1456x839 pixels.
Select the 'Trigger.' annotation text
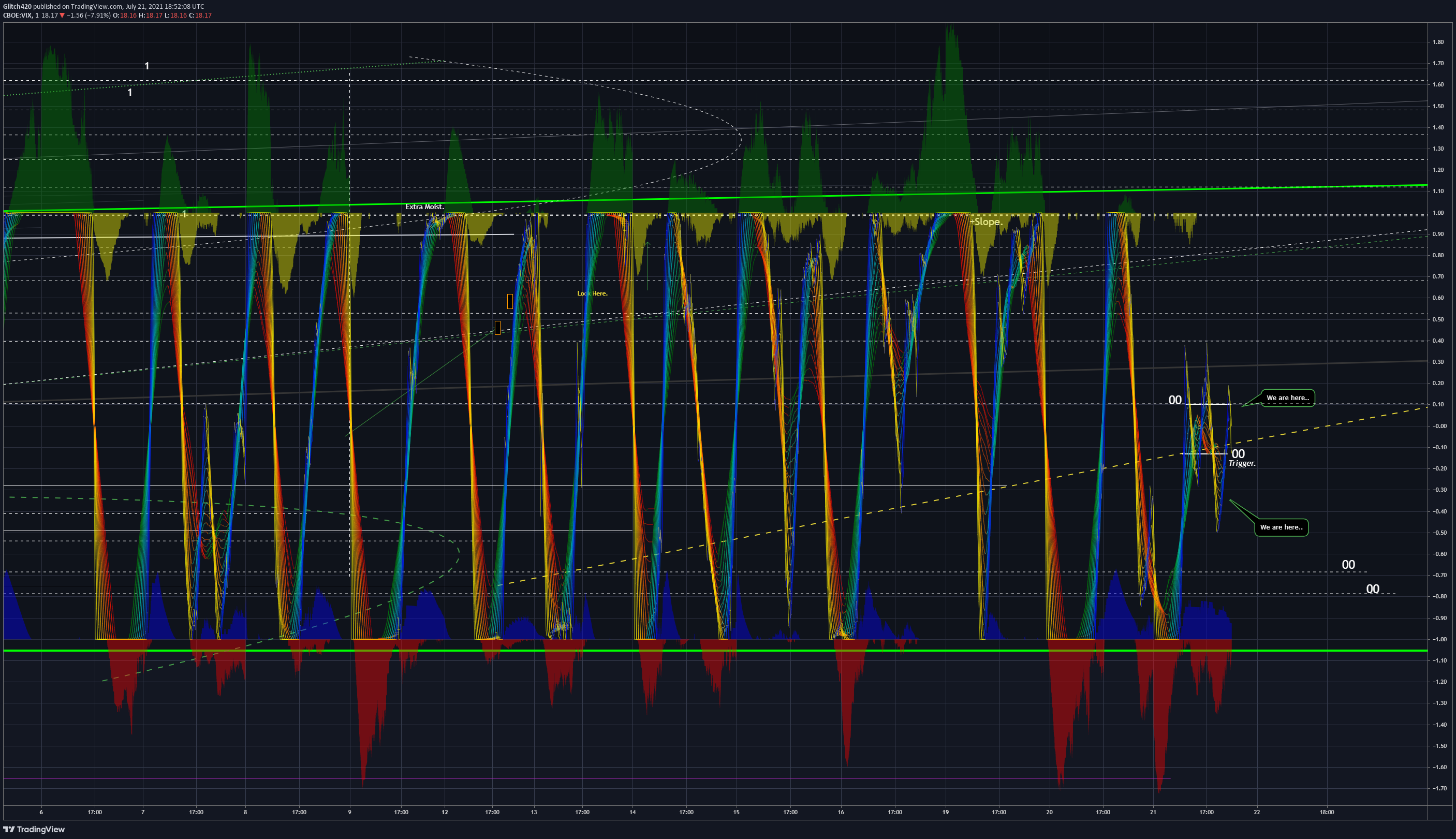click(x=1242, y=463)
